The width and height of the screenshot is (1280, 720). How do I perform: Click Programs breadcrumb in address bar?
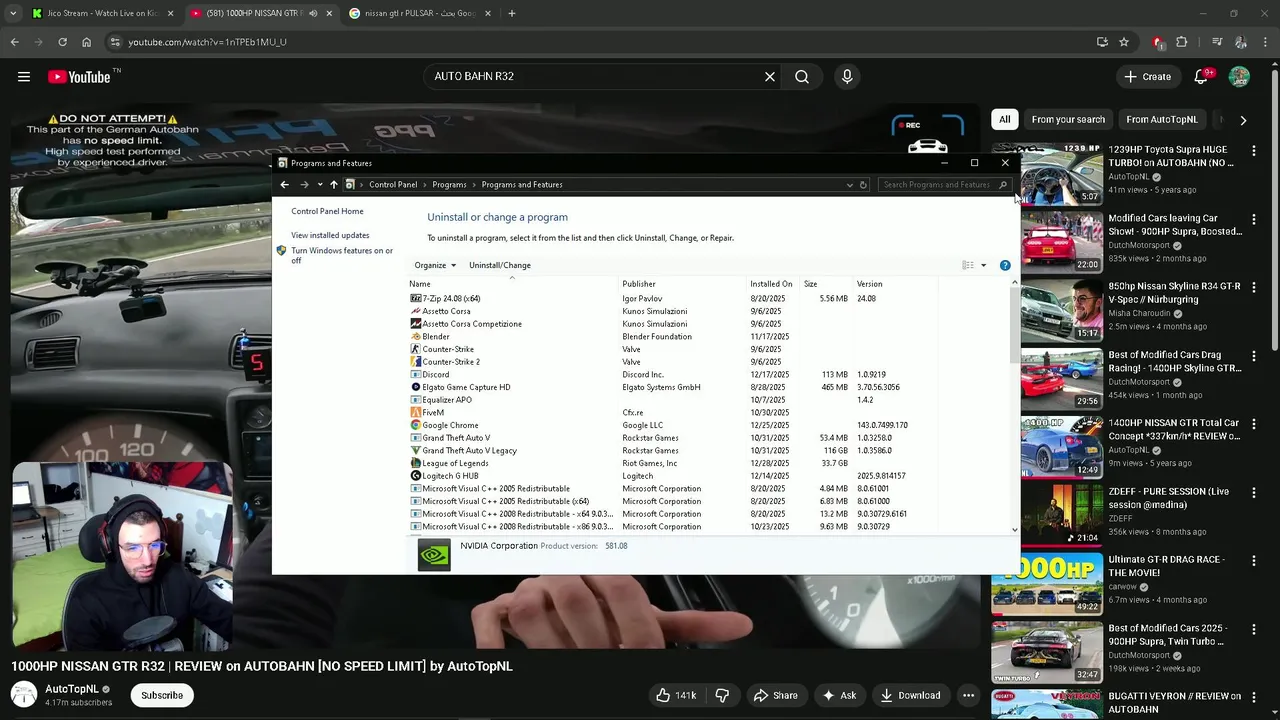click(x=449, y=185)
